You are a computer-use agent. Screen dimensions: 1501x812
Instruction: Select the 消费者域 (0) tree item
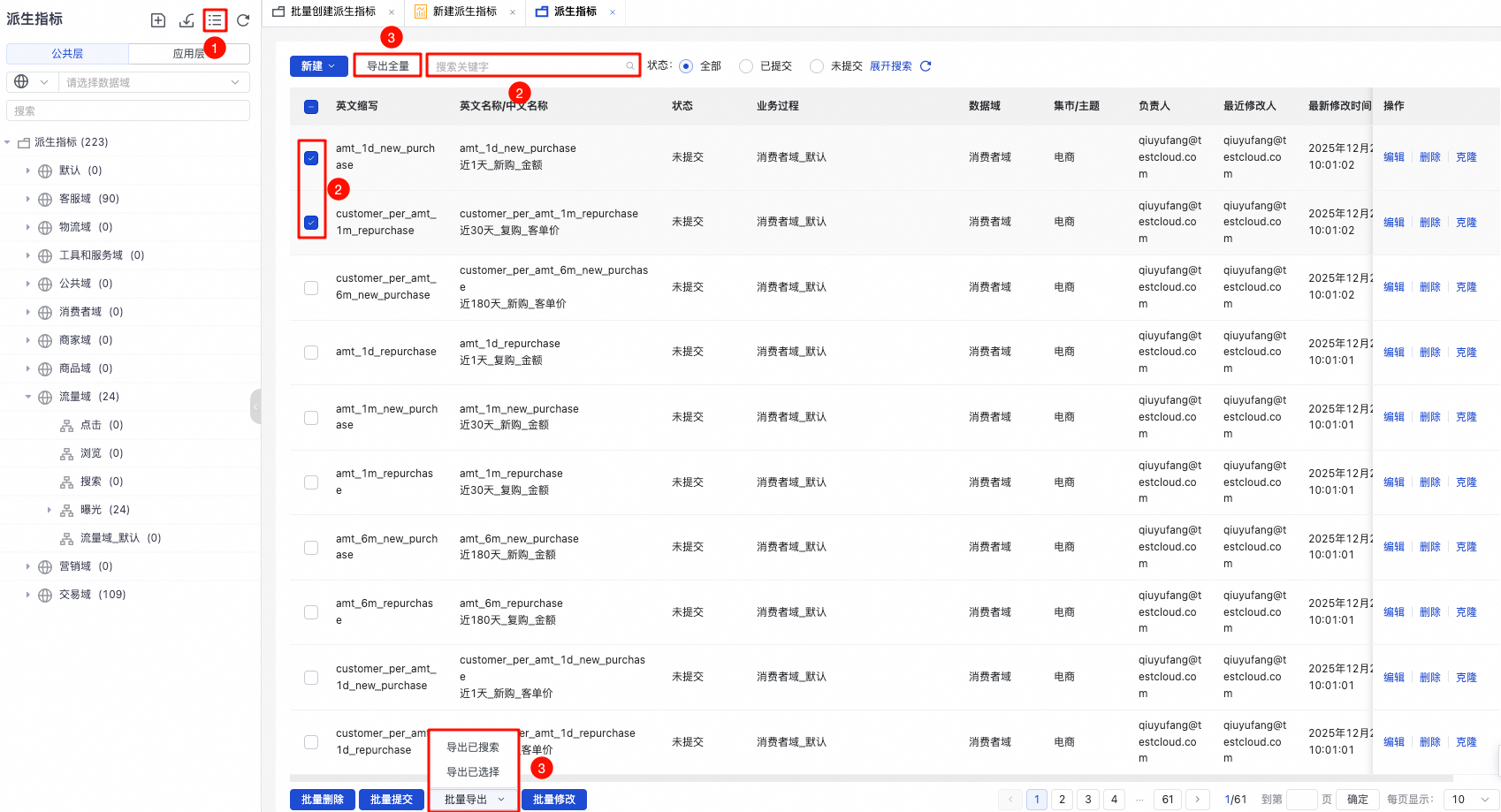coord(91,312)
